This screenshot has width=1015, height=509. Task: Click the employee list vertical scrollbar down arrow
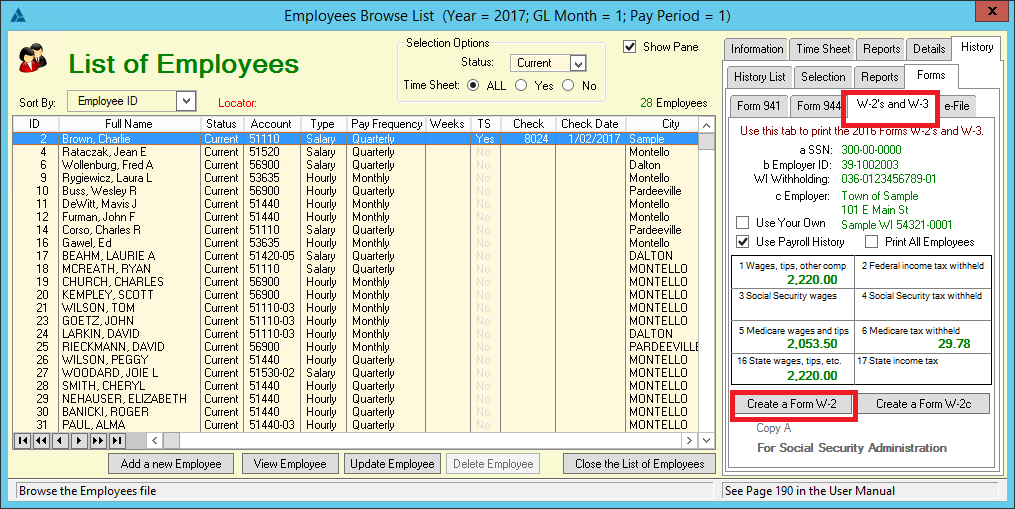[707, 440]
